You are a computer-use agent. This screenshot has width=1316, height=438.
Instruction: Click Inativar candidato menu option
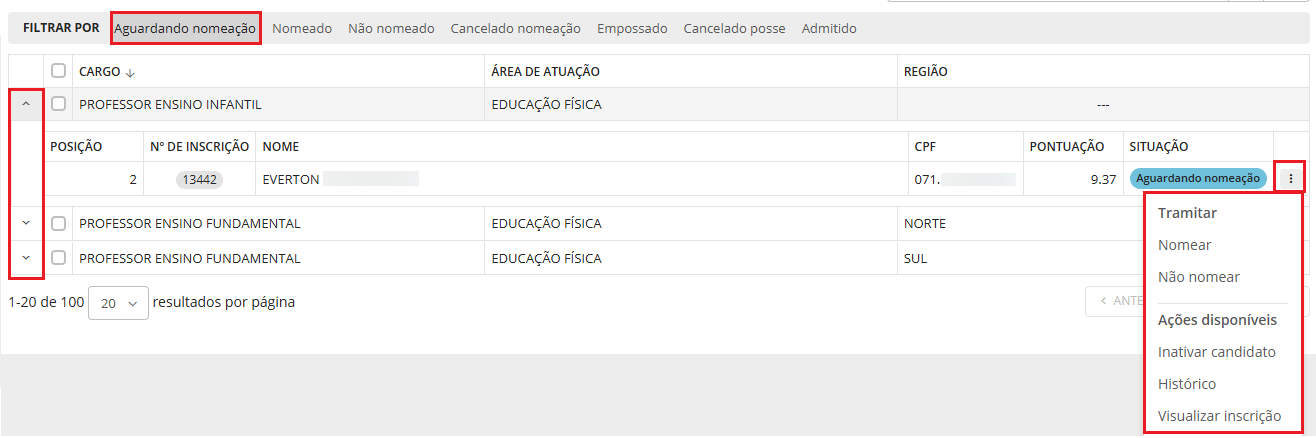pos(1216,352)
